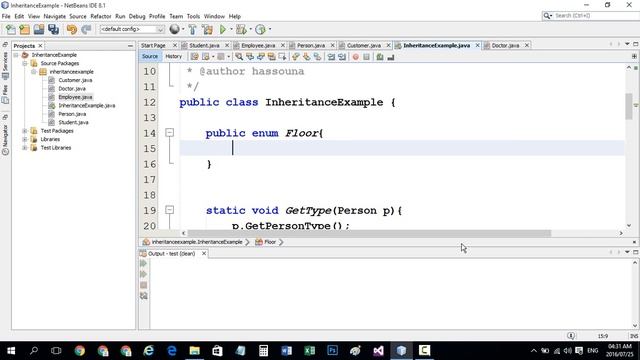Image resolution: width=640 pixels, height=360 pixels.
Task: Click the Undo toolbar icon
Action: pos(72,29)
